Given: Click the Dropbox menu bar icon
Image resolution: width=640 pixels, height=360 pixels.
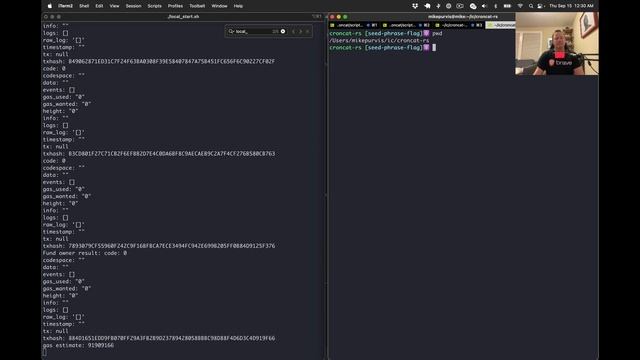Looking at the screenshot, I should (x=415, y=6).
